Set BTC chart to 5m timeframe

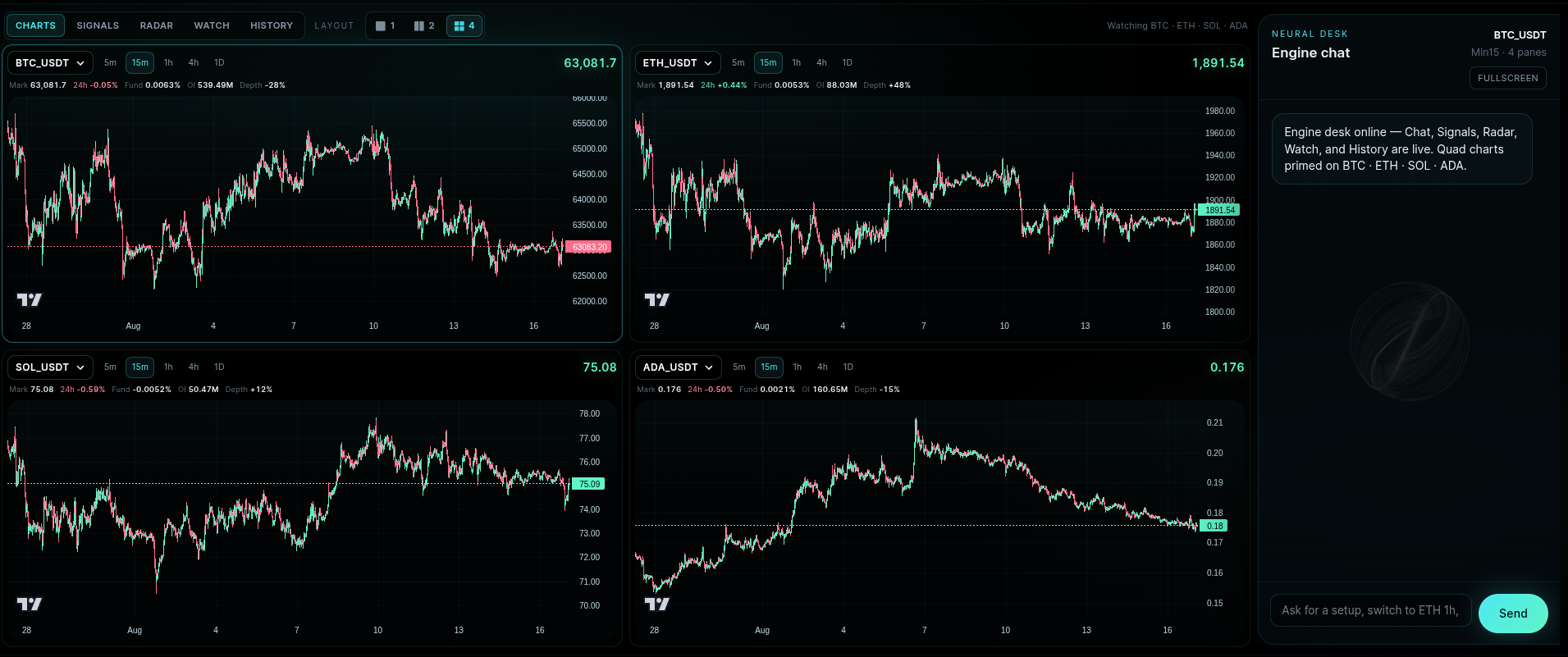pyautogui.click(x=110, y=62)
